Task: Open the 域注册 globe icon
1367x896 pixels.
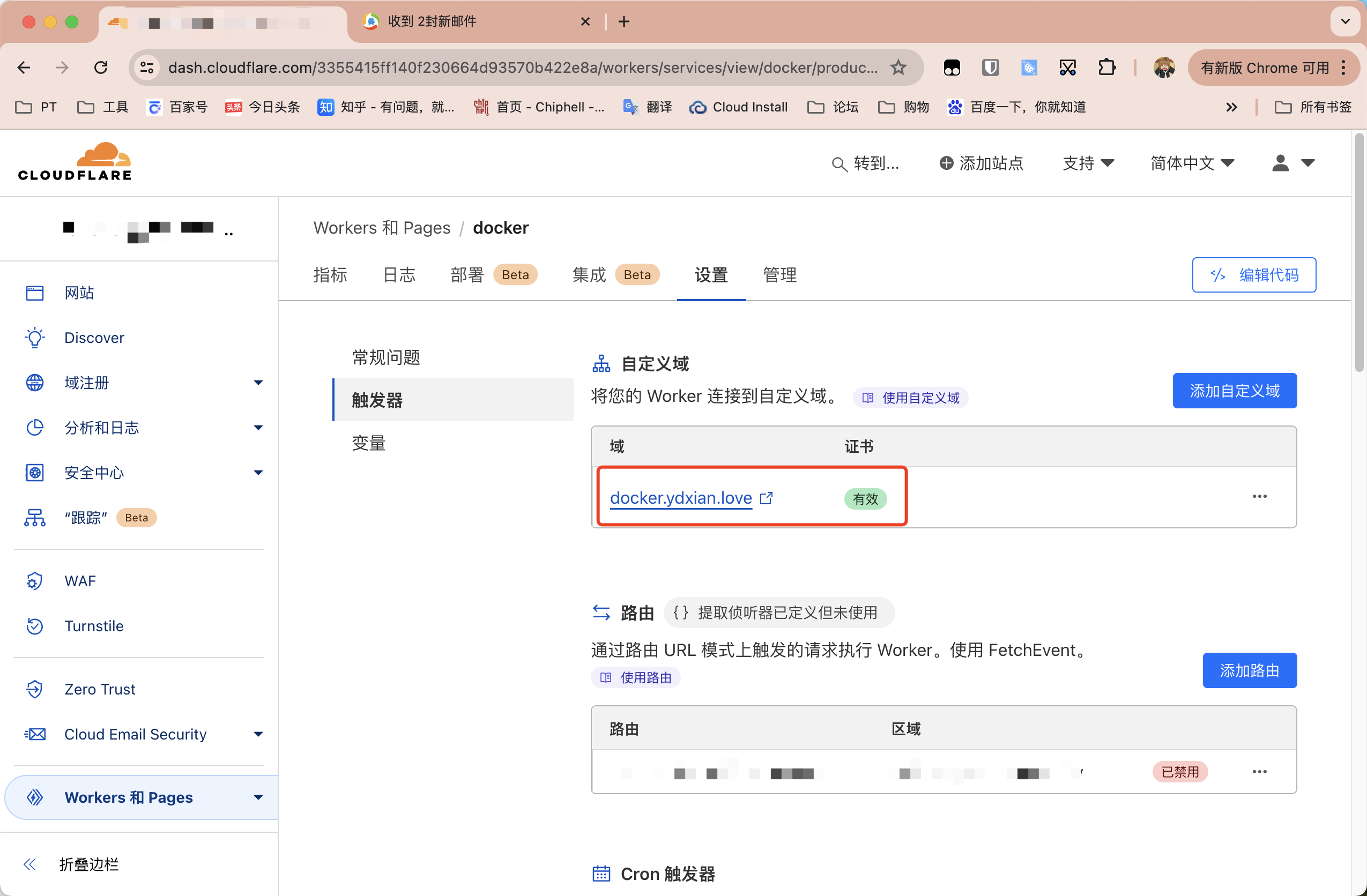Action: [34, 382]
